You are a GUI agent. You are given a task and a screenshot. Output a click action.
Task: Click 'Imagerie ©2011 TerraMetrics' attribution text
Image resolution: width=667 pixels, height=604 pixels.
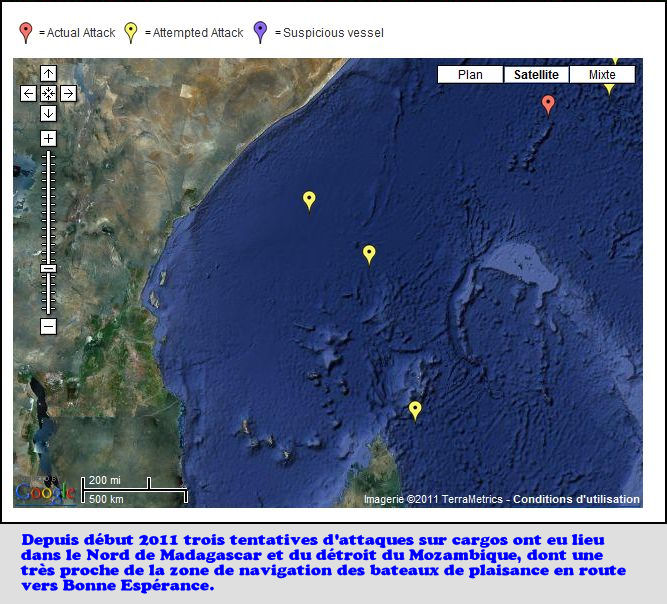433,499
